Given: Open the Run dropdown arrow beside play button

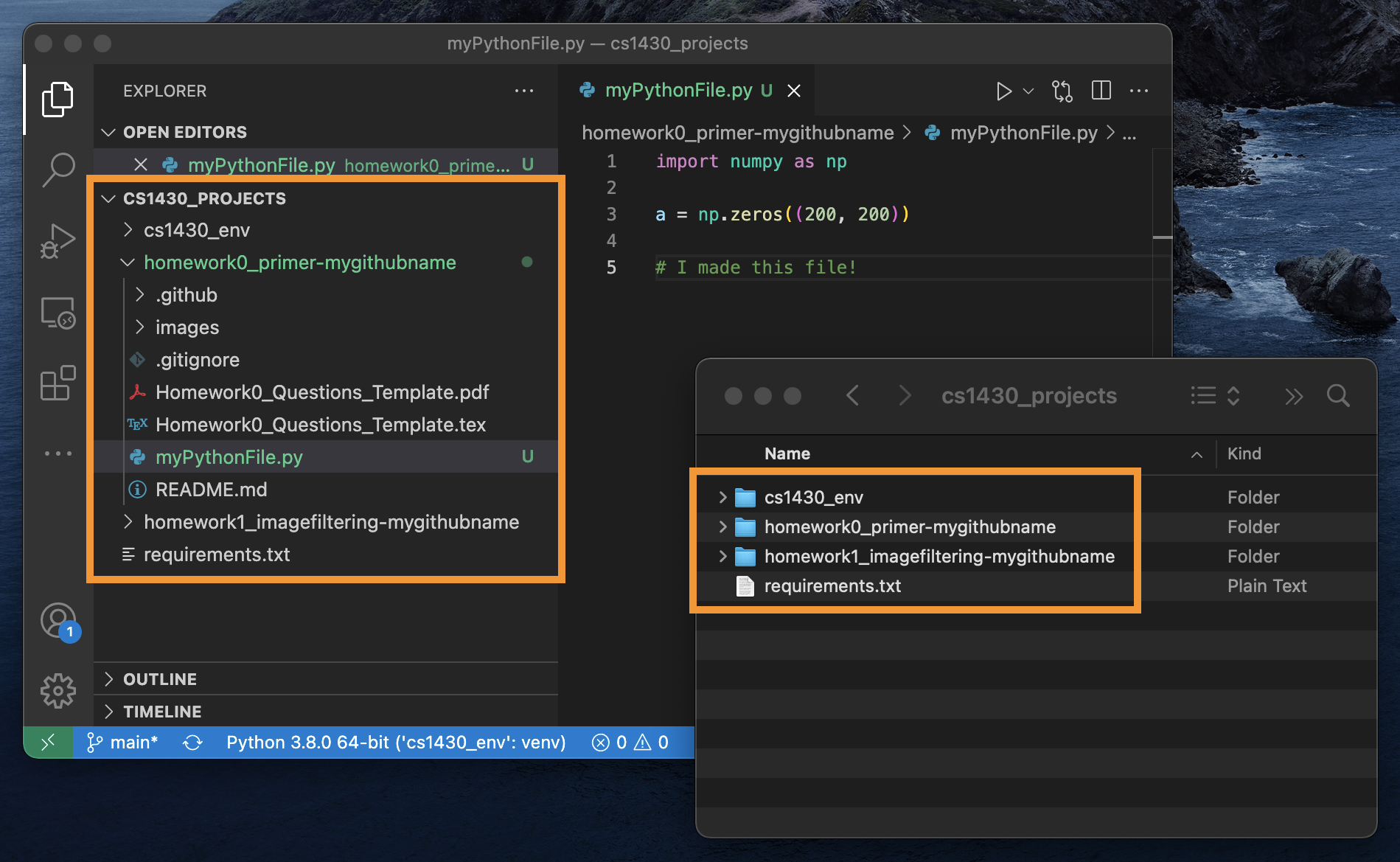Looking at the screenshot, I should tap(1028, 91).
